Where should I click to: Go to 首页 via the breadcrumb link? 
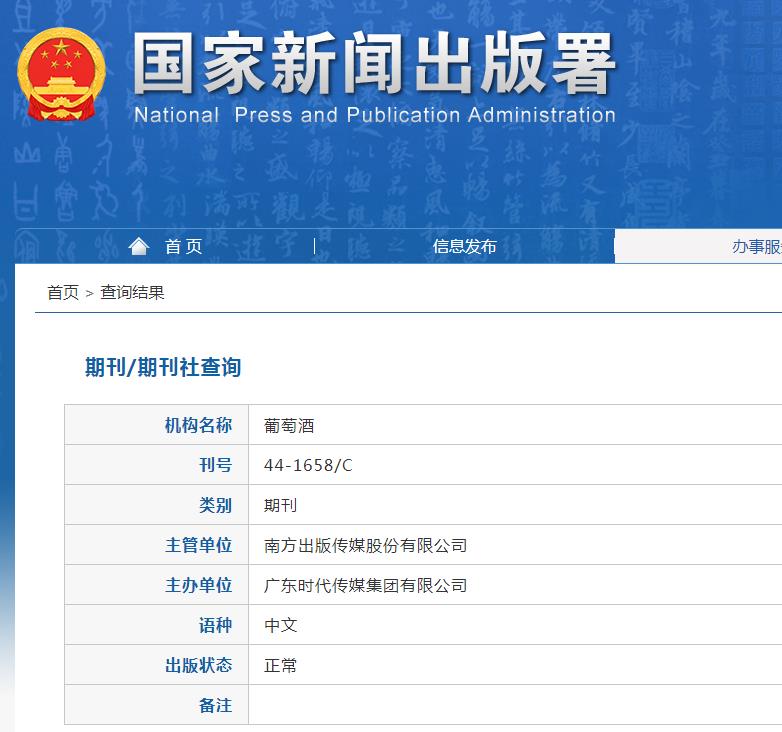tap(63, 293)
